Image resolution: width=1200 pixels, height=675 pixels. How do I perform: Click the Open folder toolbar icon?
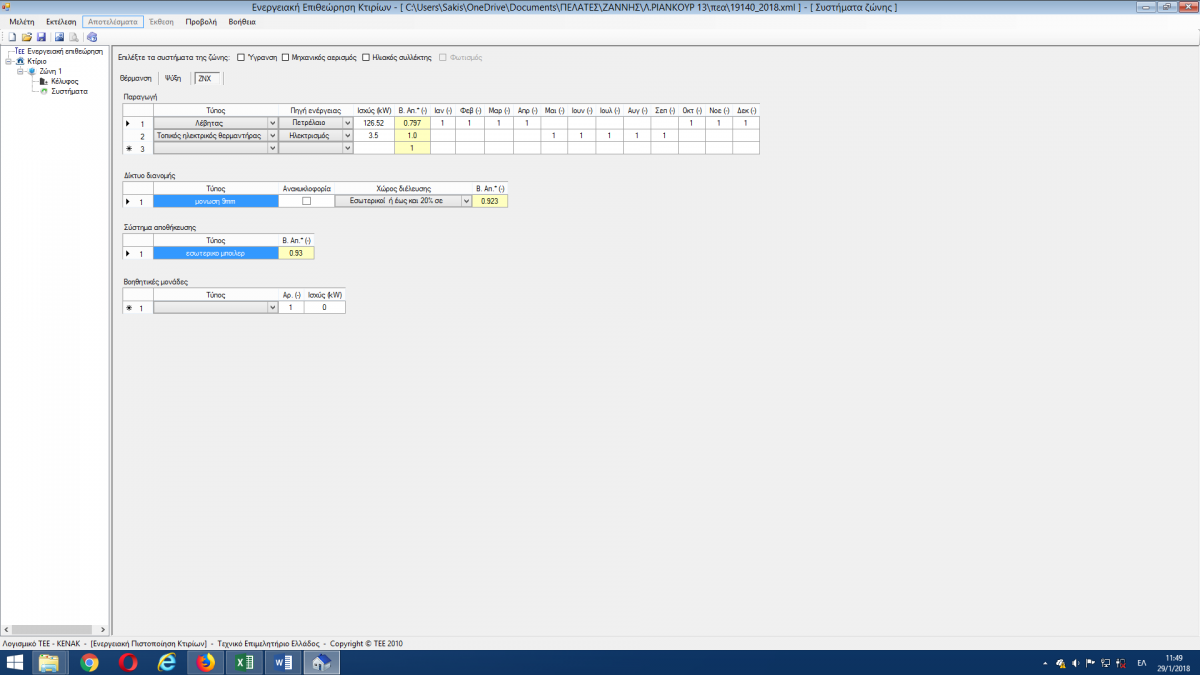[27, 36]
